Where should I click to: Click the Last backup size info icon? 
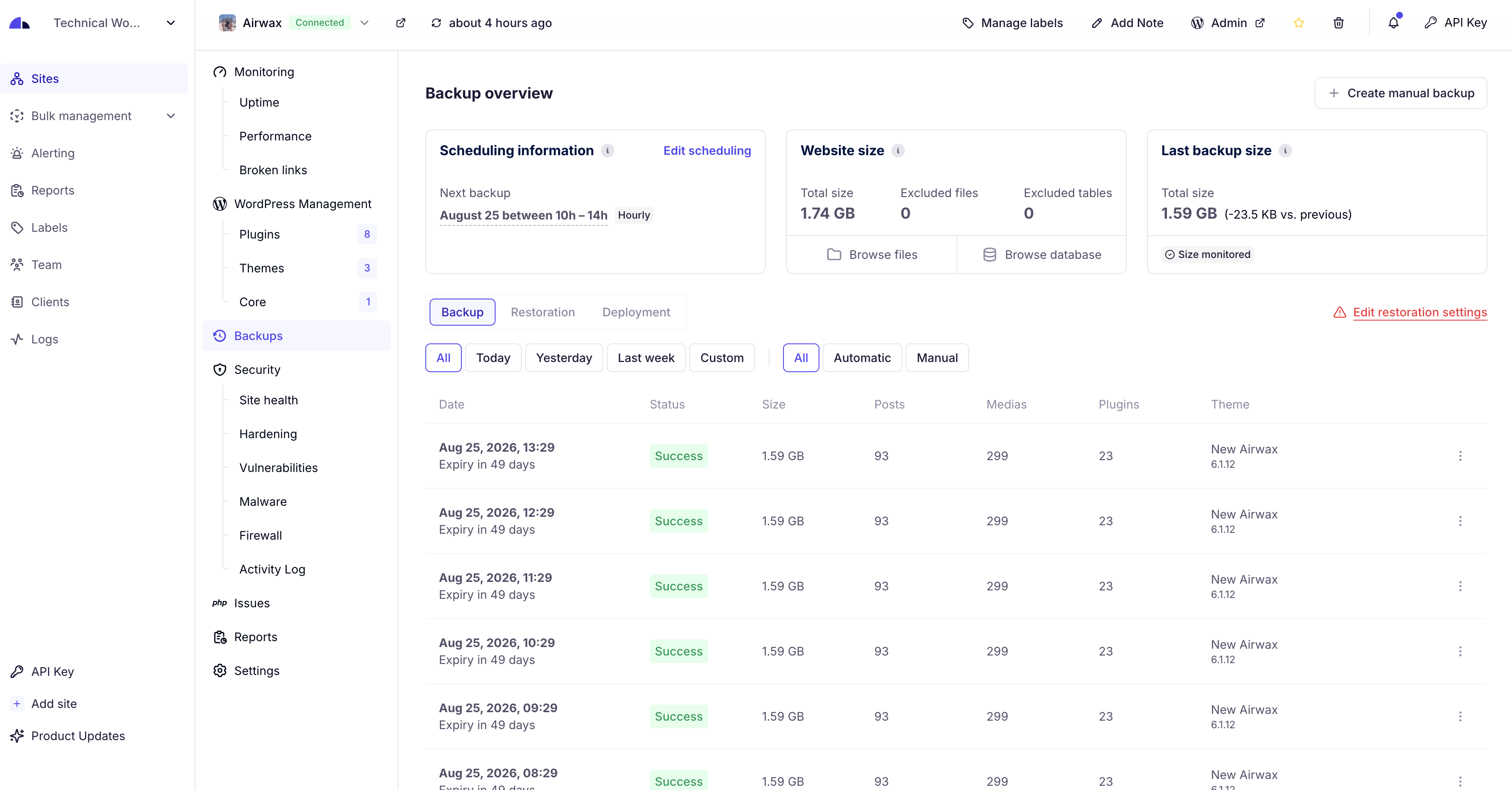click(1285, 151)
